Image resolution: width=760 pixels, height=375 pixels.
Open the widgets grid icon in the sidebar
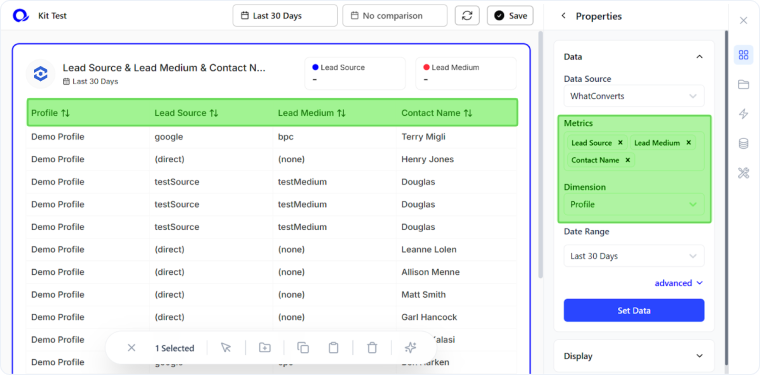pyautogui.click(x=743, y=55)
